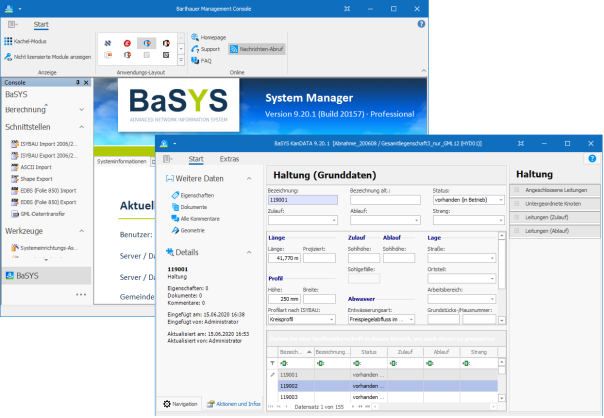
Task: Click the Bezeichnung alt. input field
Action: [385, 200]
